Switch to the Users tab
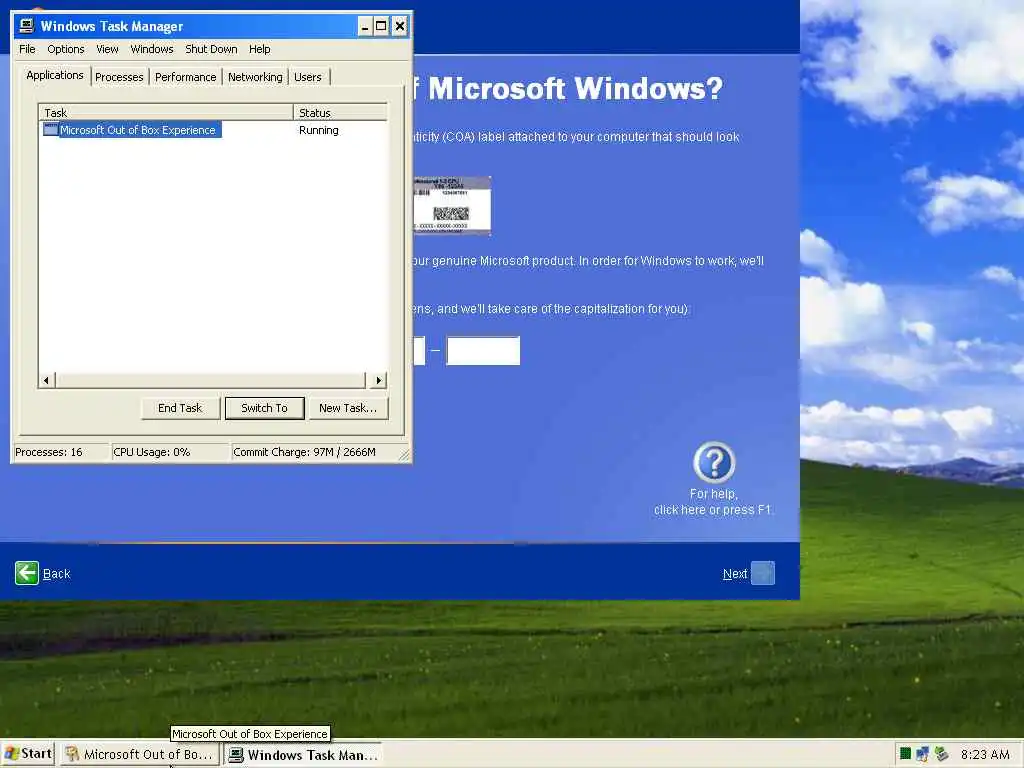 click(308, 77)
